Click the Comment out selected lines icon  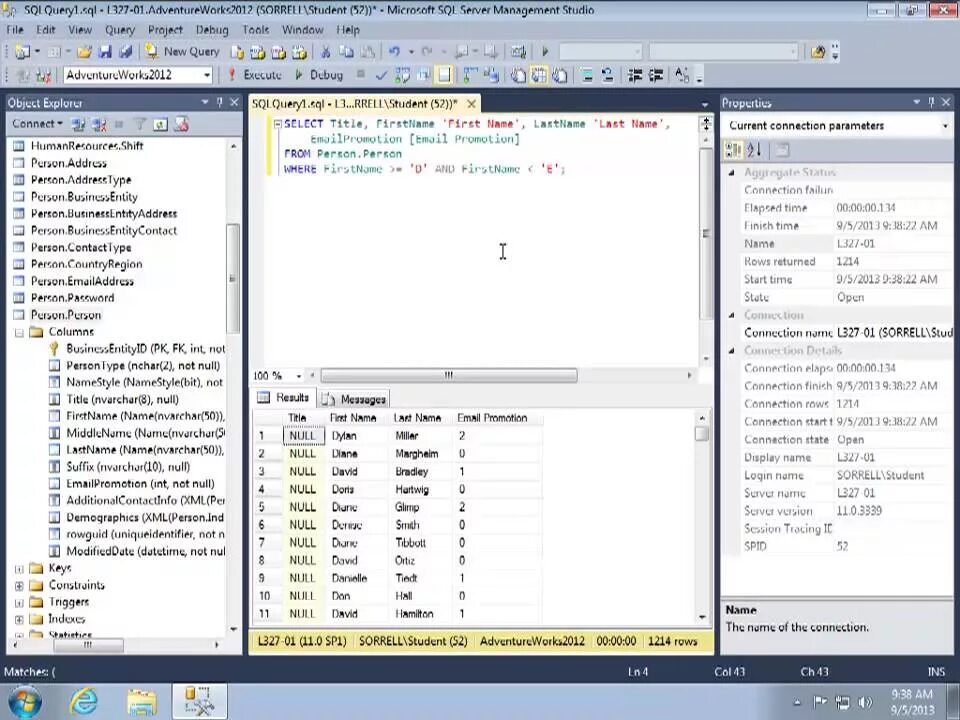[x=587, y=75]
